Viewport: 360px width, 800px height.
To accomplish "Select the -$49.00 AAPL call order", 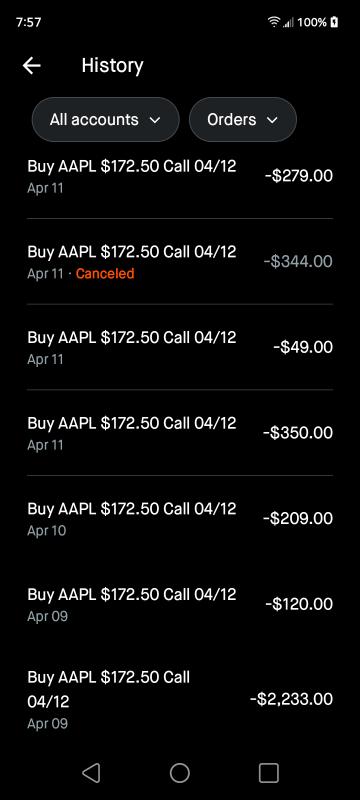I will (180, 347).
